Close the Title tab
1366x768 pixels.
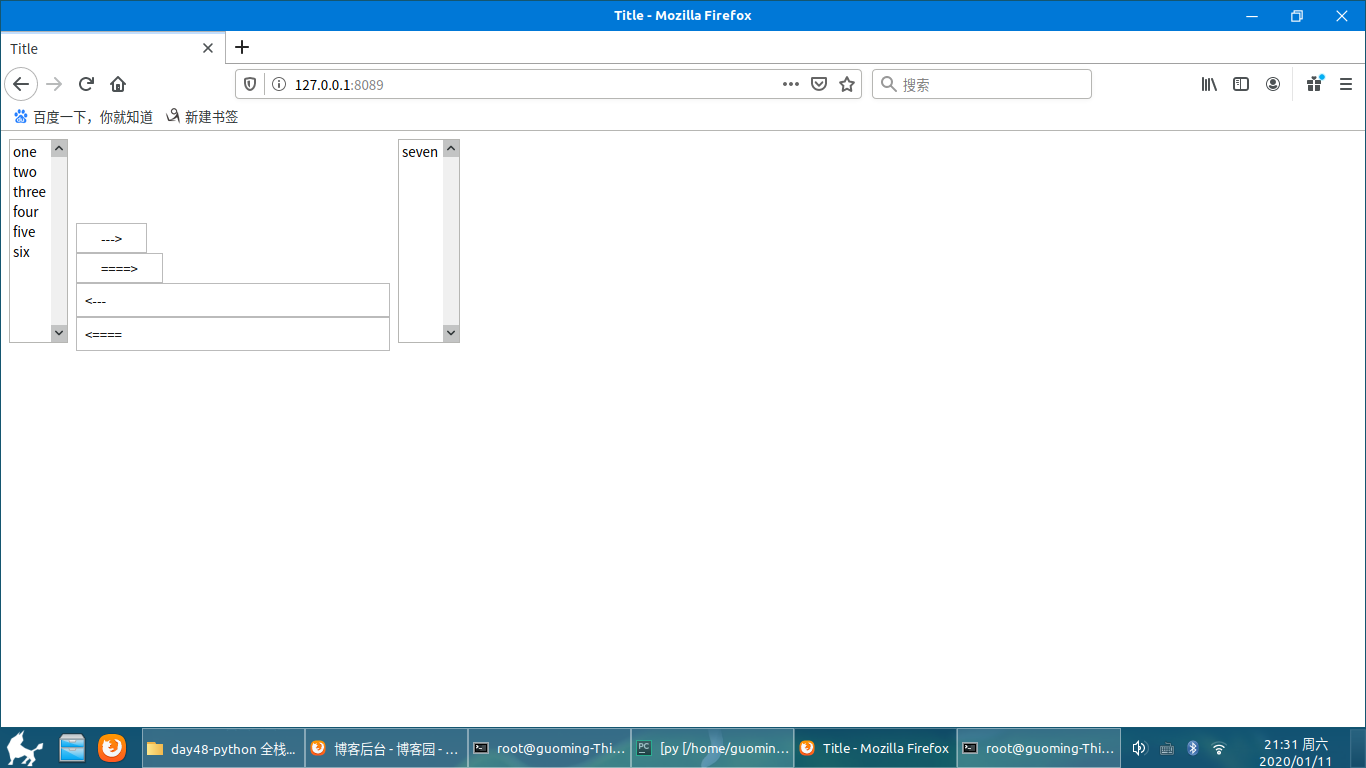(208, 48)
